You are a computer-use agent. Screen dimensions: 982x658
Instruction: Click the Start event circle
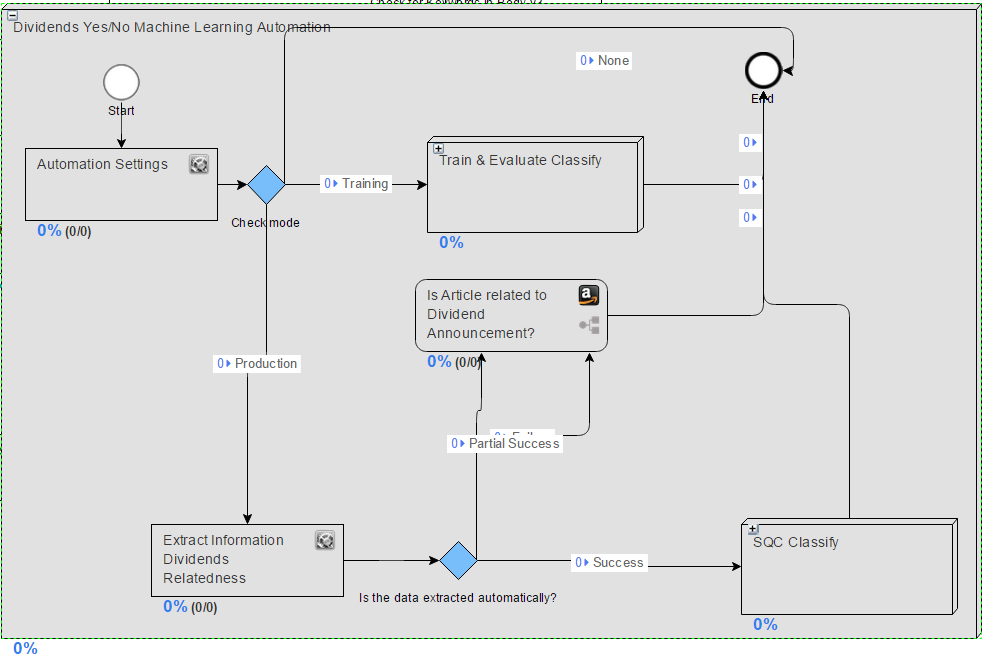tap(121, 82)
